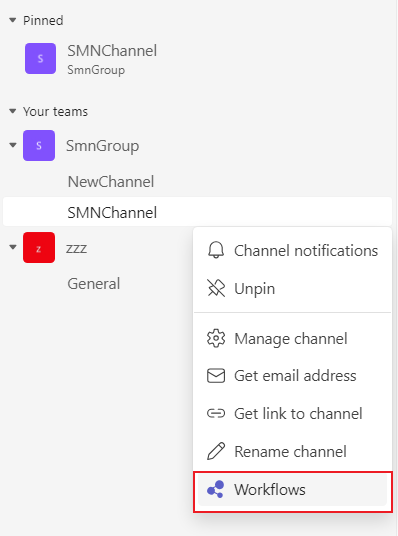
Task: Click the purple SmnGroup team avatar
Action: [x=39, y=145]
